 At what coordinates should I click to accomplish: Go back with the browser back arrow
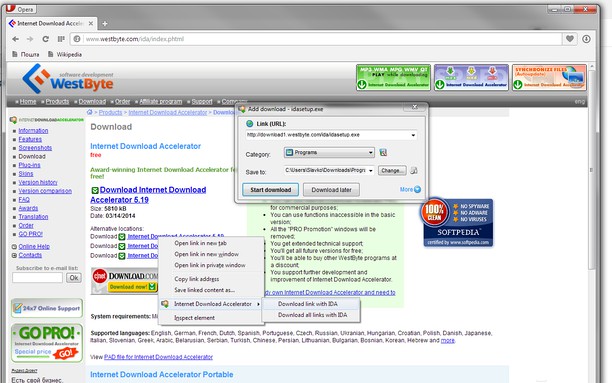coord(15,39)
